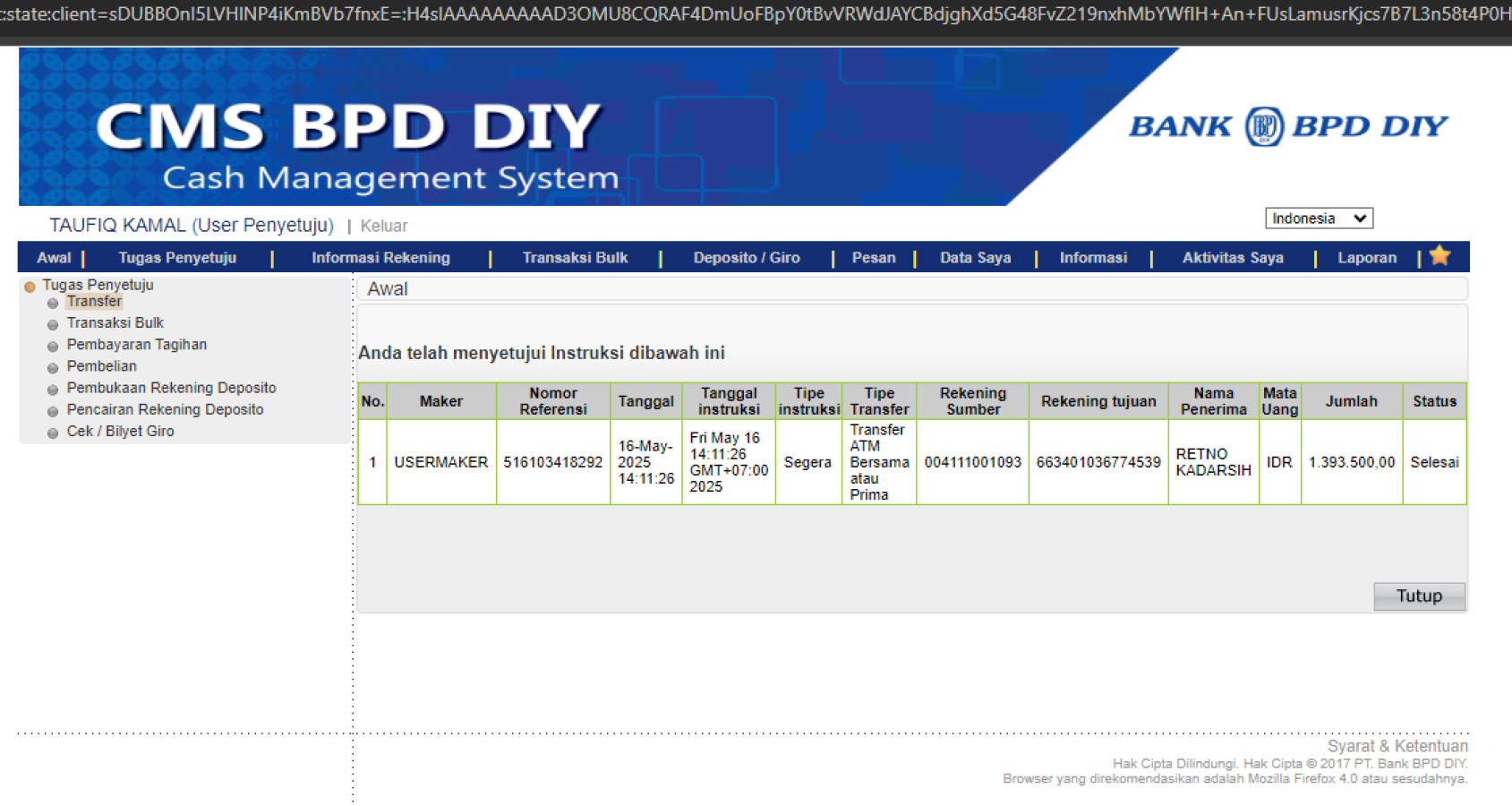This screenshot has width=1512, height=806.
Task: Click the Nama Penerima column header
Action: click(x=1213, y=401)
